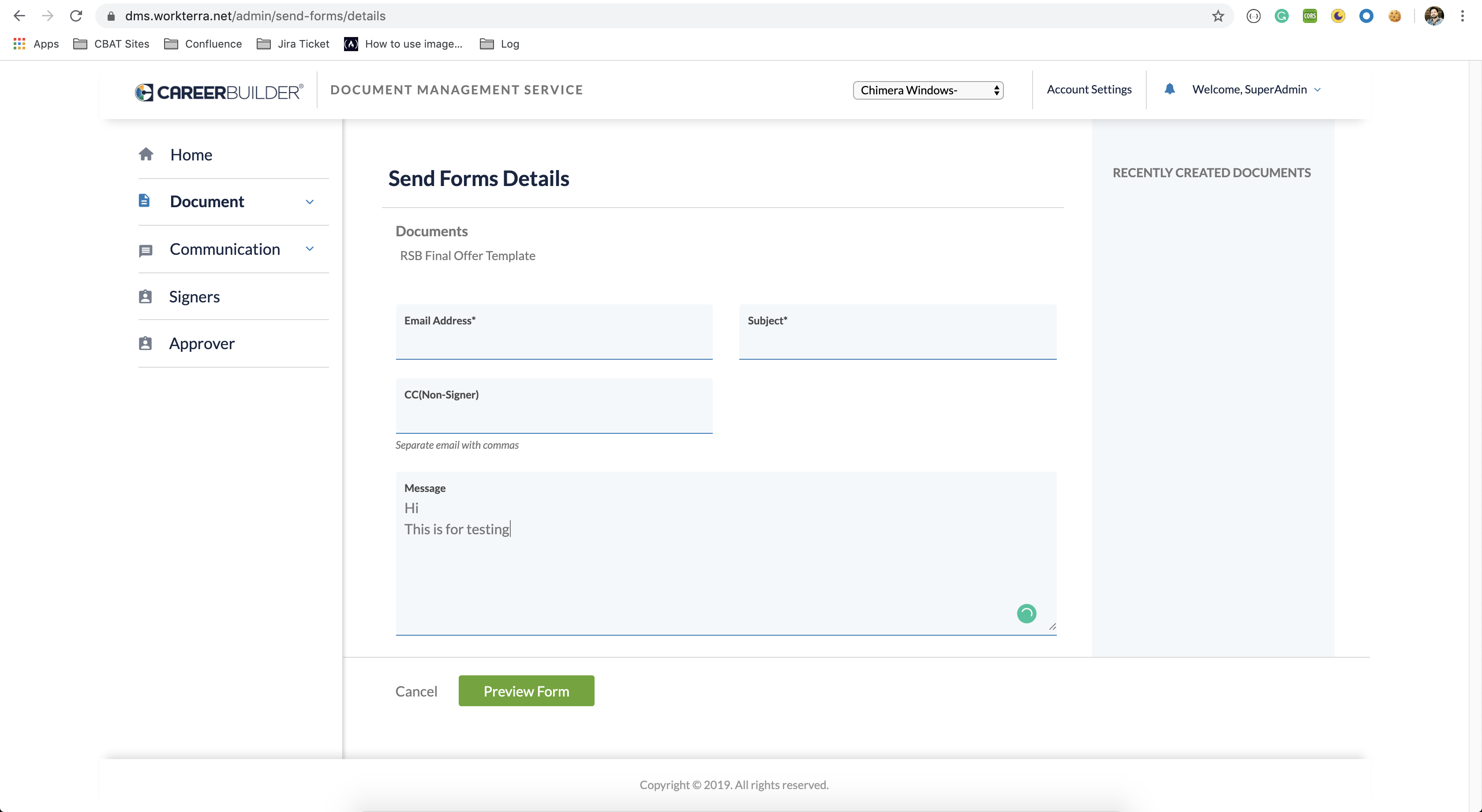Click the Preview Form button
The width and height of the screenshot is (1482, 812).
click(526, 691)
